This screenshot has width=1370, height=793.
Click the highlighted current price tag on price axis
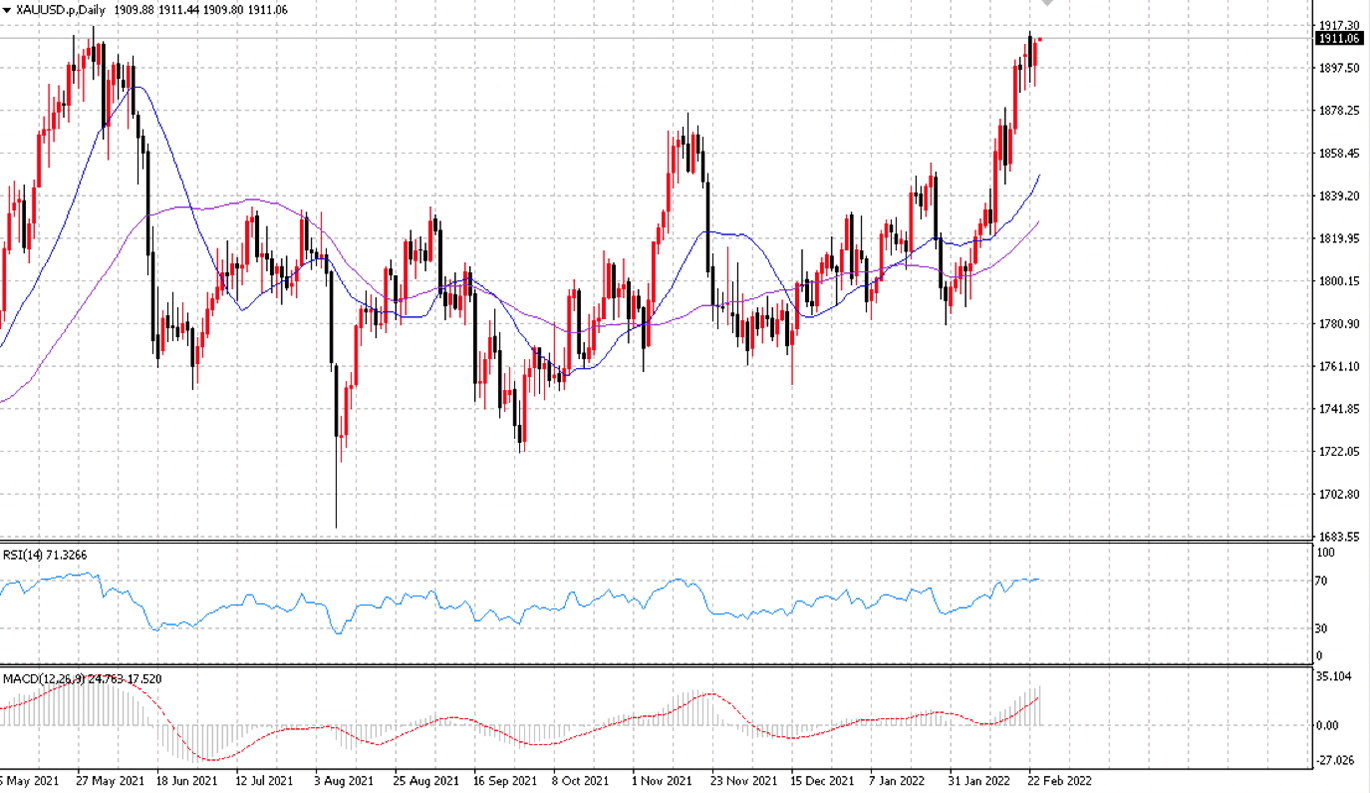coord(1340,38)
